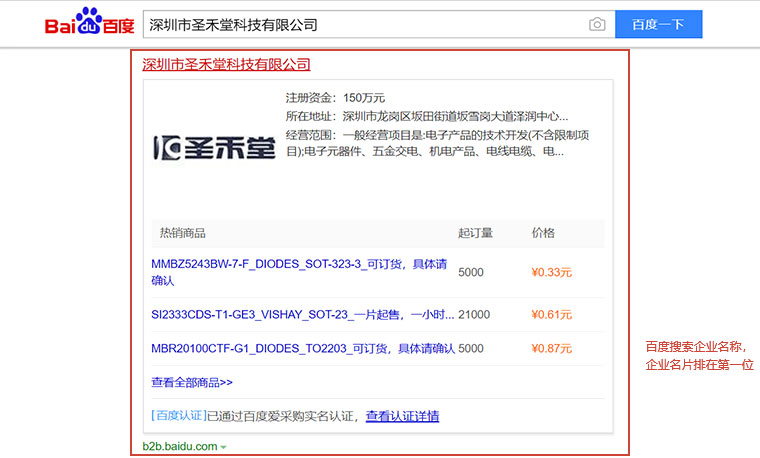This screenshot has width=760, height=458.
Task: Click the b2b.baidu.com source URL
Action: pos(179,446)
